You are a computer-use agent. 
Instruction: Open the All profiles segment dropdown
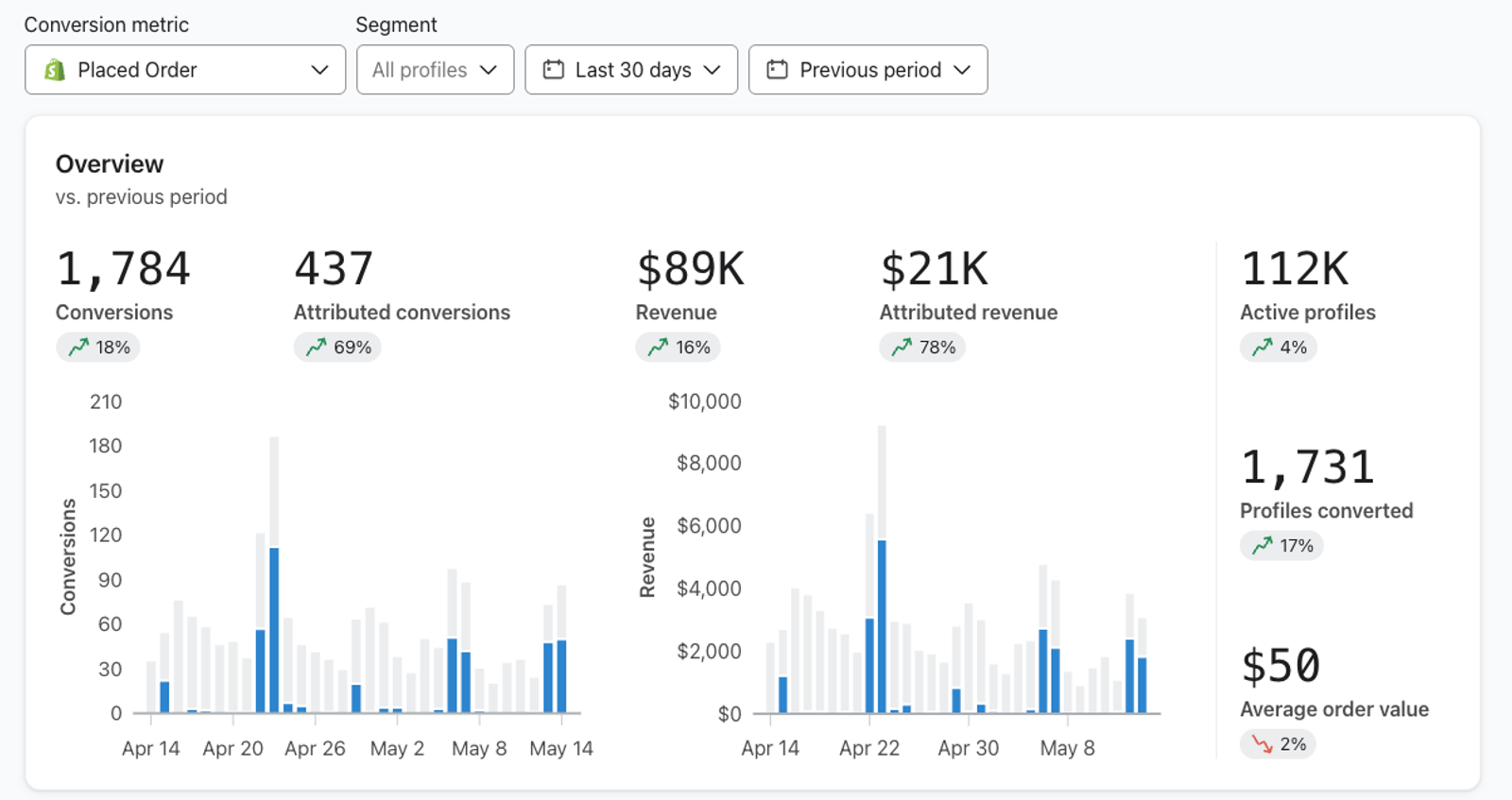(435, 70)
